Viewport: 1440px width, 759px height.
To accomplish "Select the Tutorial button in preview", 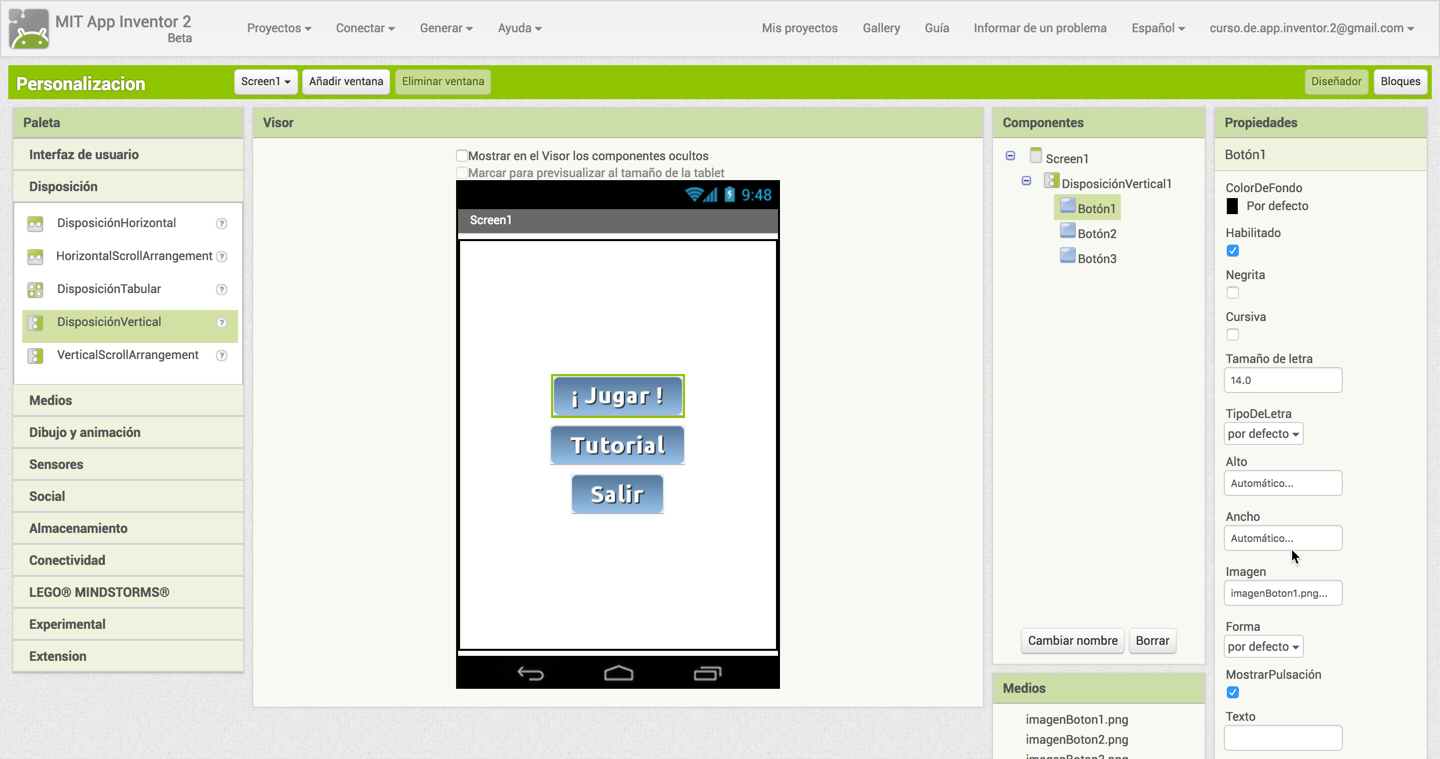I will click(618, 445).
